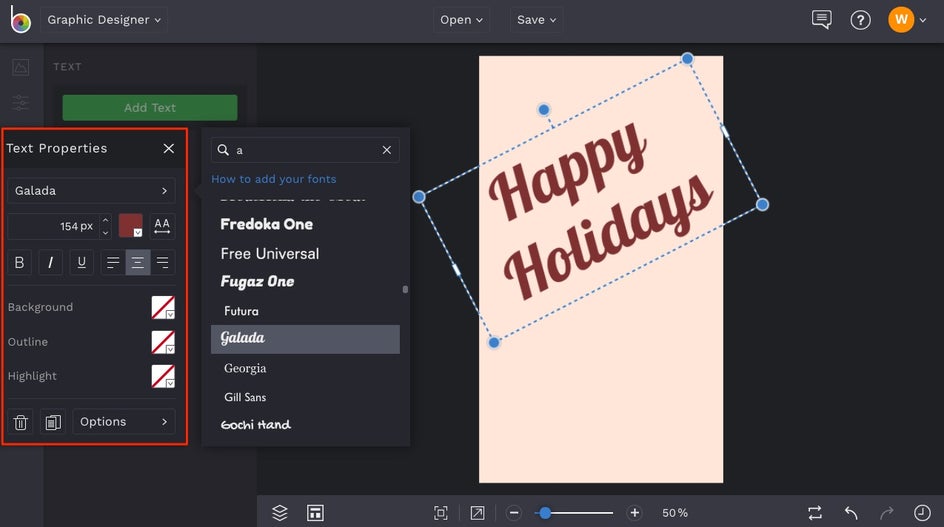
Task: Open the Background color swatch
Action: tap(163, 307)
